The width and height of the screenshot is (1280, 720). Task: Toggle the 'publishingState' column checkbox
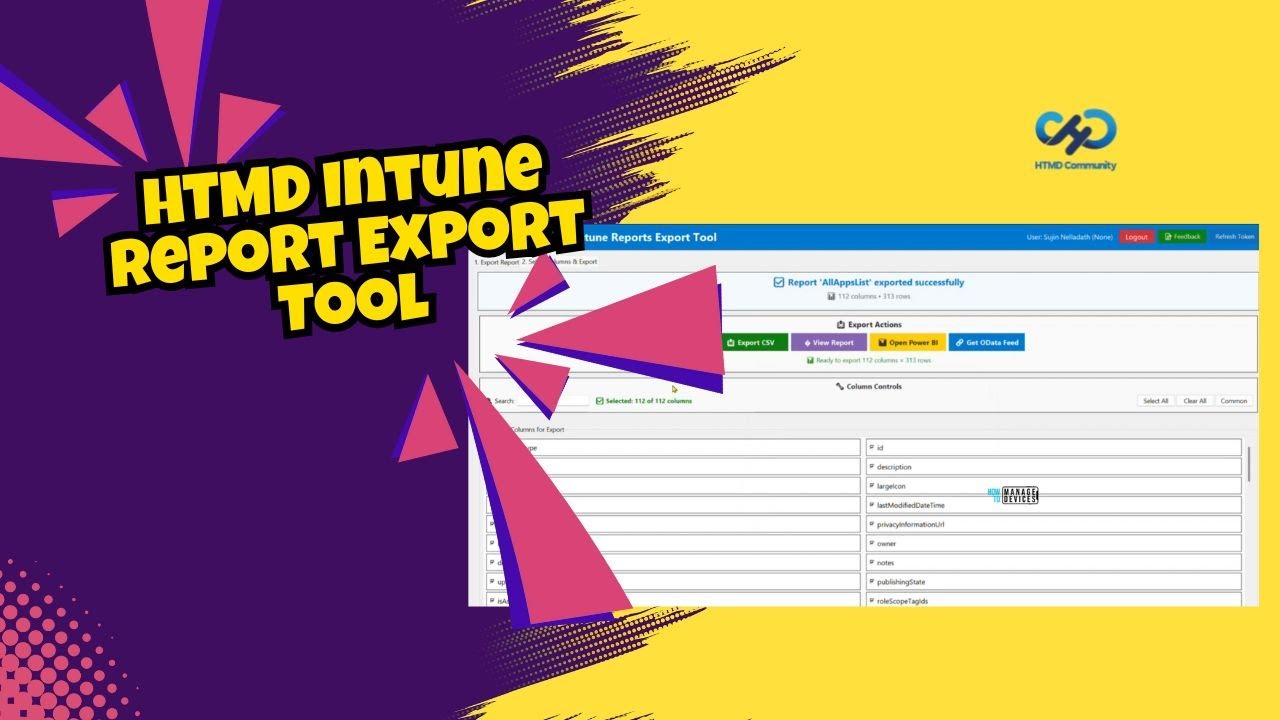coord(872,582)
